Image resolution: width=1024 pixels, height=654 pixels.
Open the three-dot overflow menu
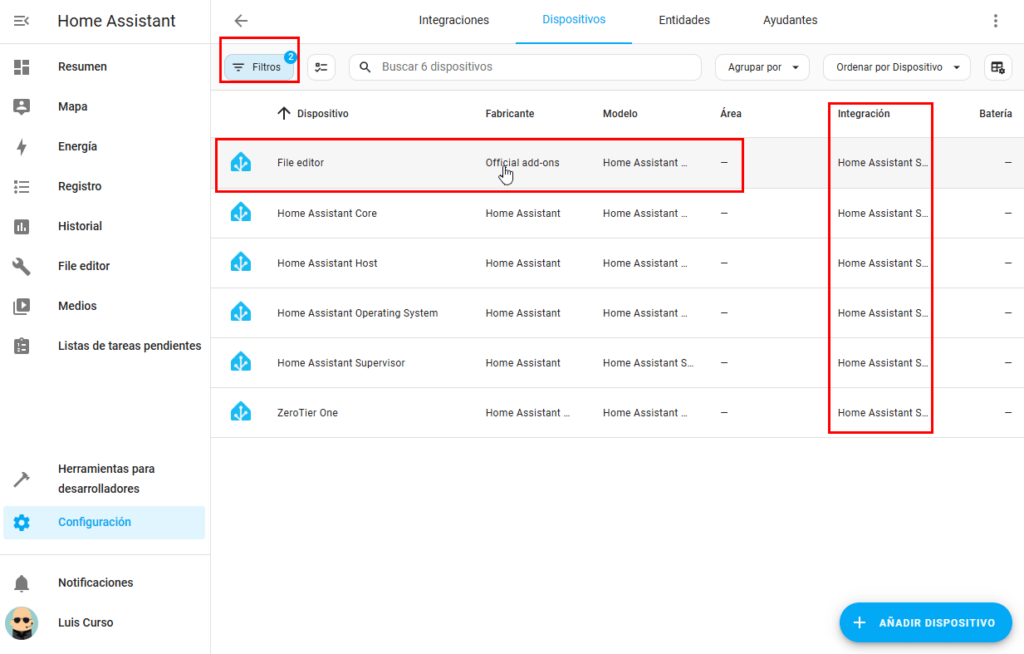pos(995,21)
